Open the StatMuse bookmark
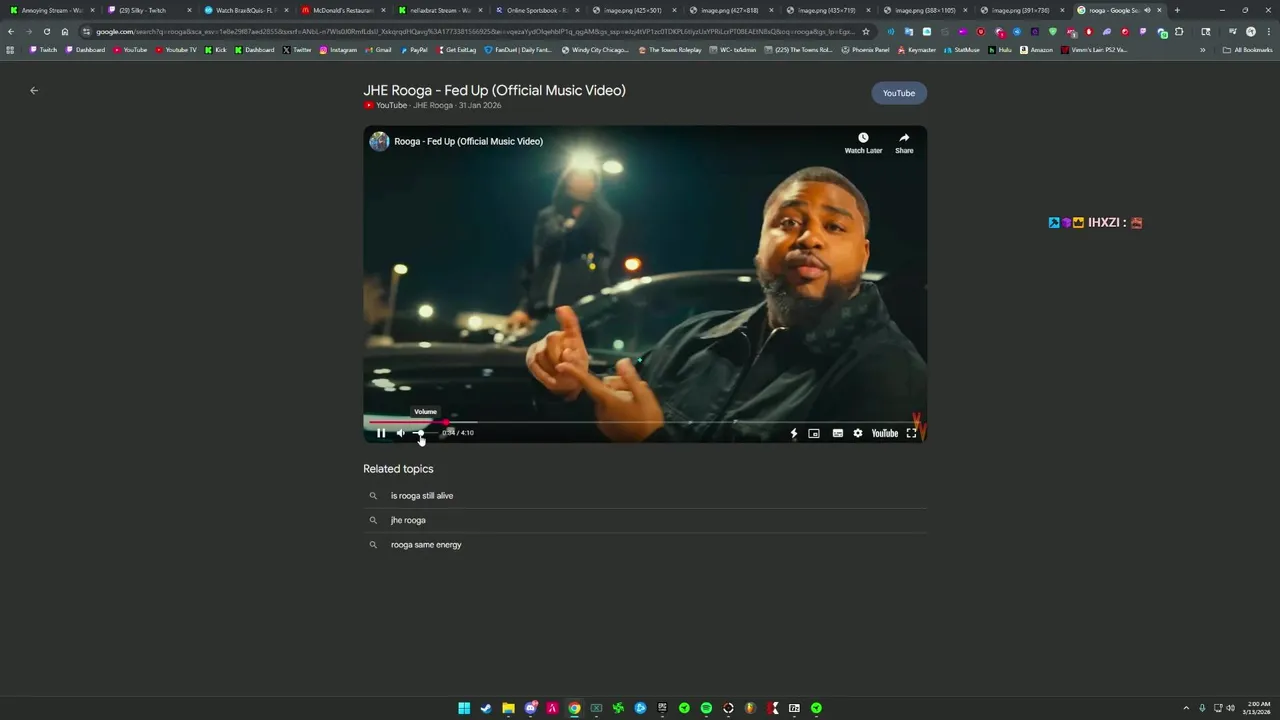 tap(962, 50)
